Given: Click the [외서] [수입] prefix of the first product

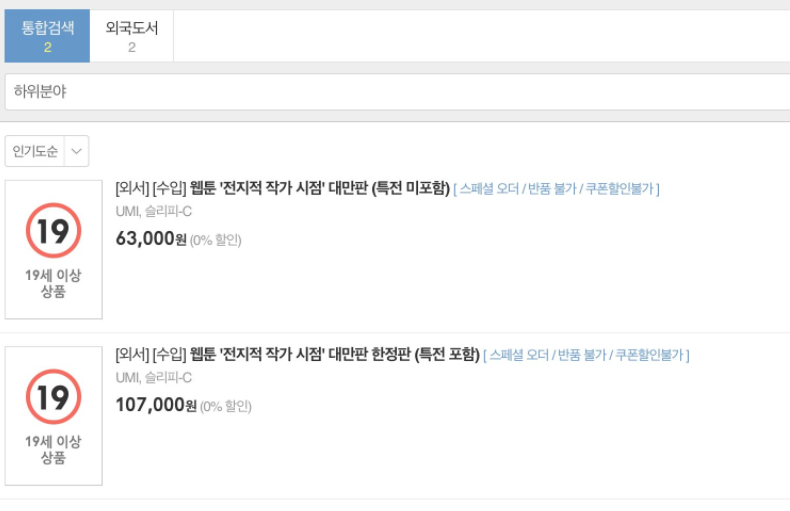Looking at the screenshot, I should [151, 188].
